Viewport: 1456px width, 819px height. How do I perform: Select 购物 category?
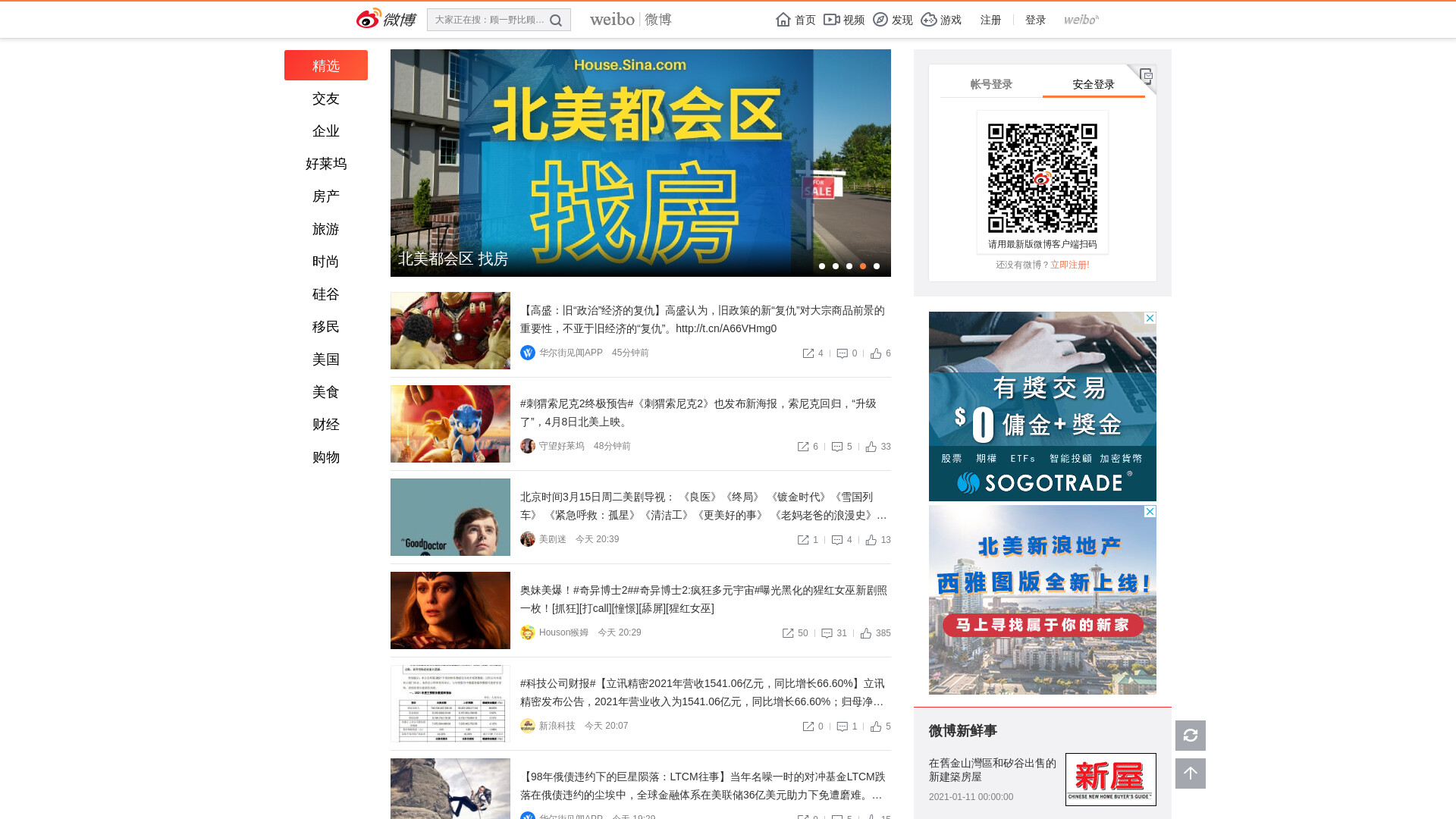(x=326, y=457)
